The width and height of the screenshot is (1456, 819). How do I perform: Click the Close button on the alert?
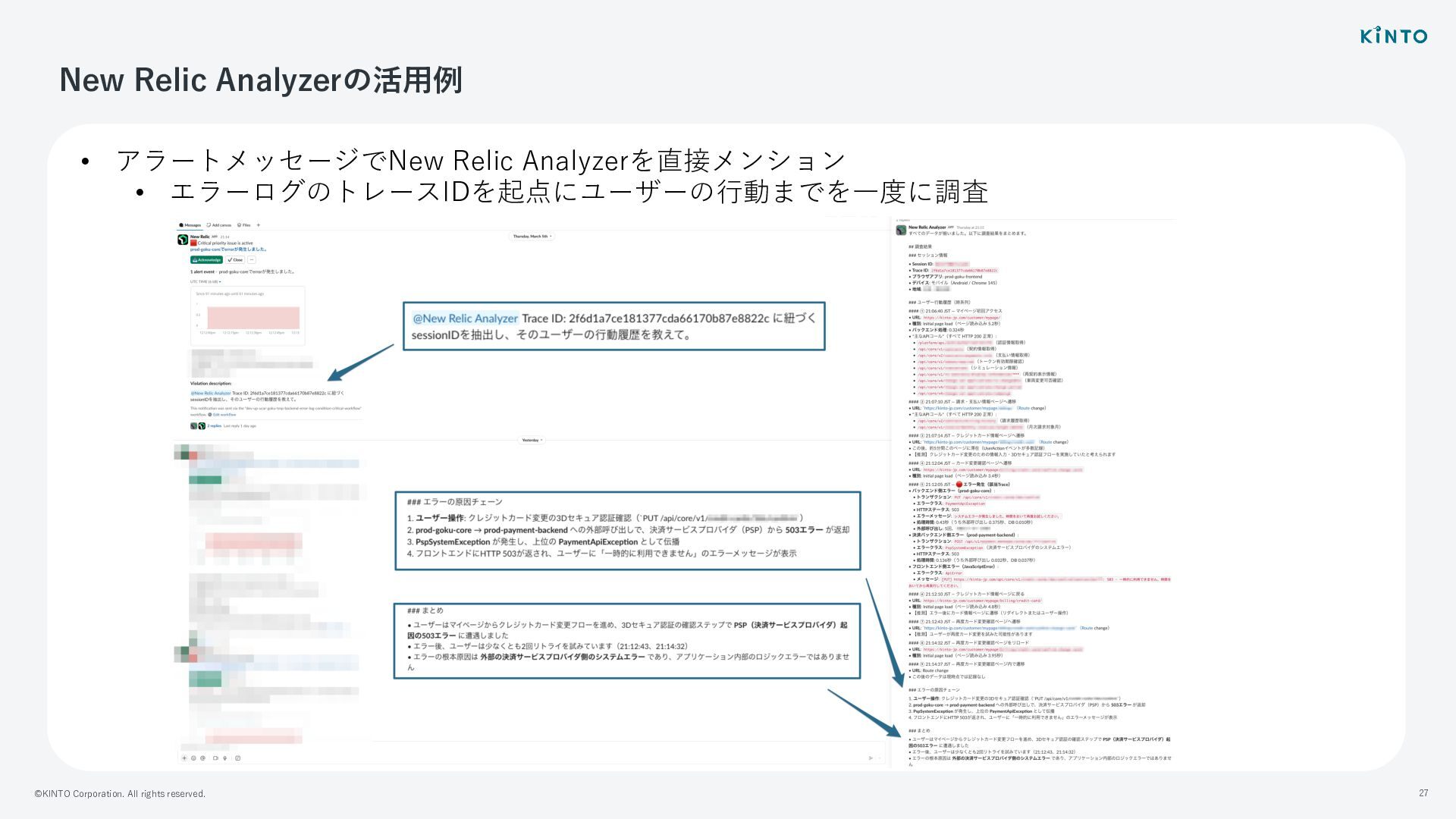click(x=235, y=259)
